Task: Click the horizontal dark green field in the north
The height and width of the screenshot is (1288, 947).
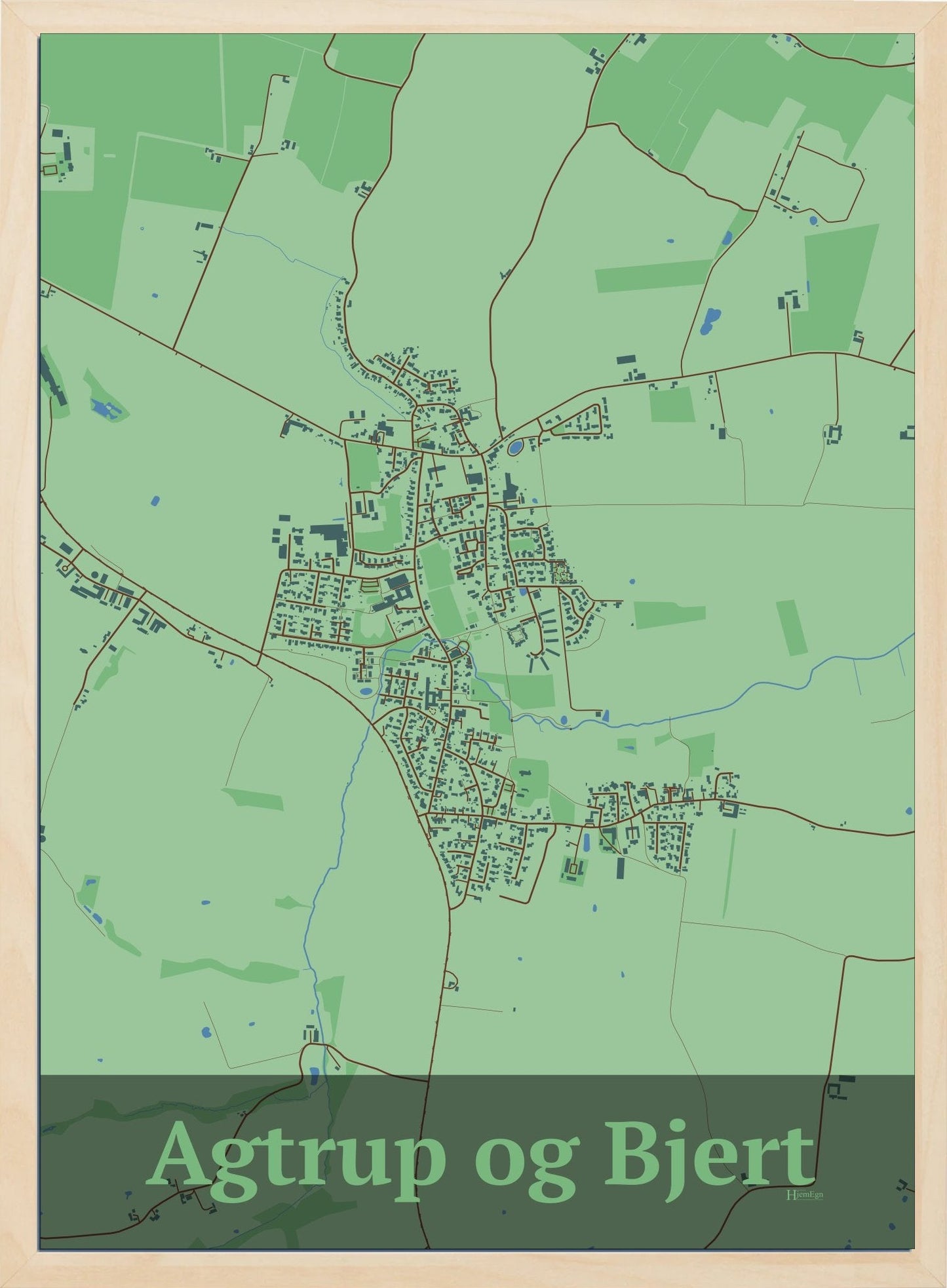Action: 653,276
